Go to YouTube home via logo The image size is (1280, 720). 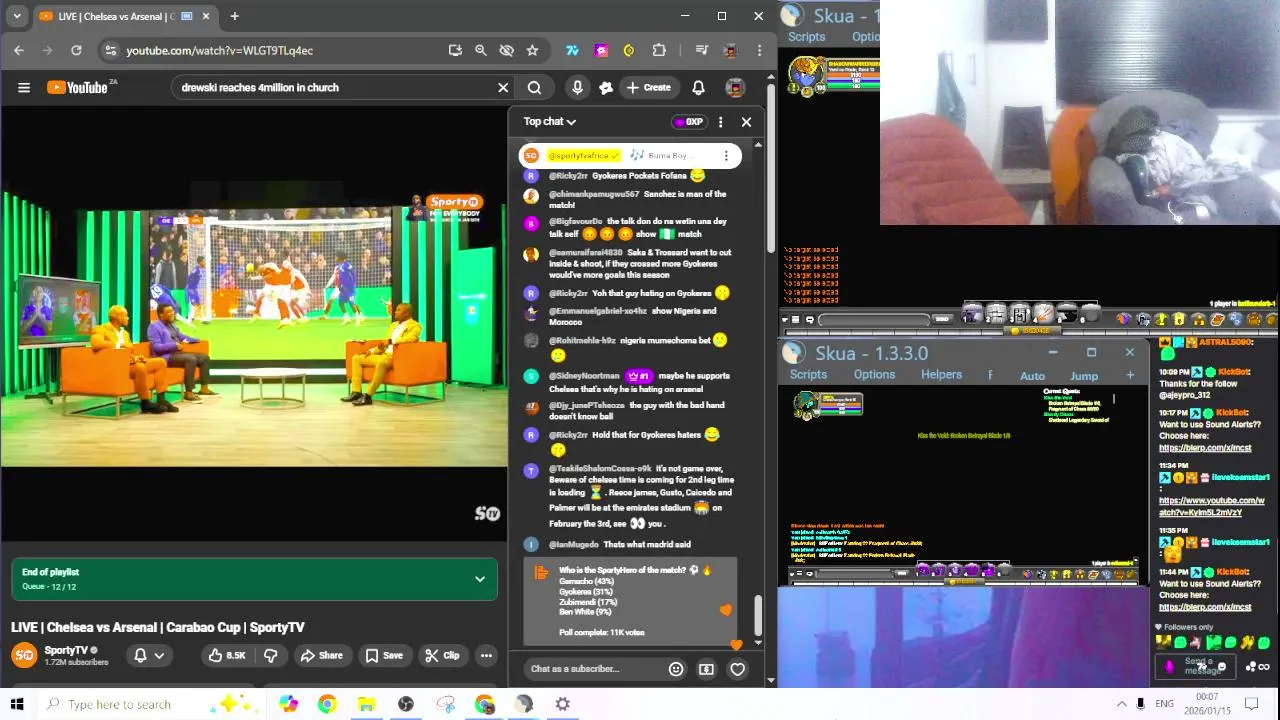coord(78,88)
